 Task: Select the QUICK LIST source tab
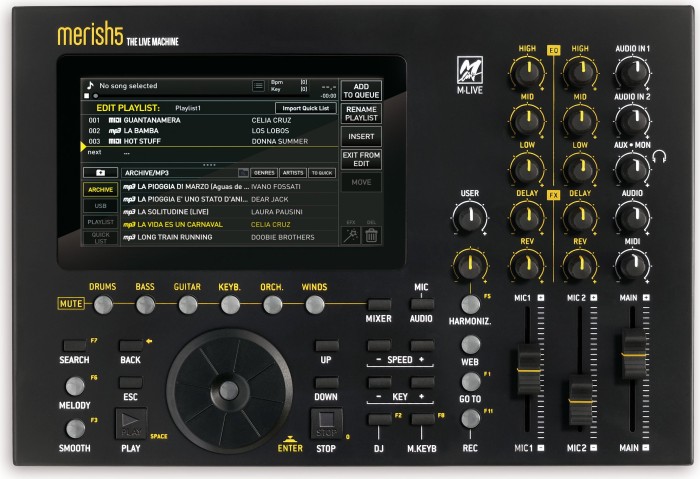point(100,237)
